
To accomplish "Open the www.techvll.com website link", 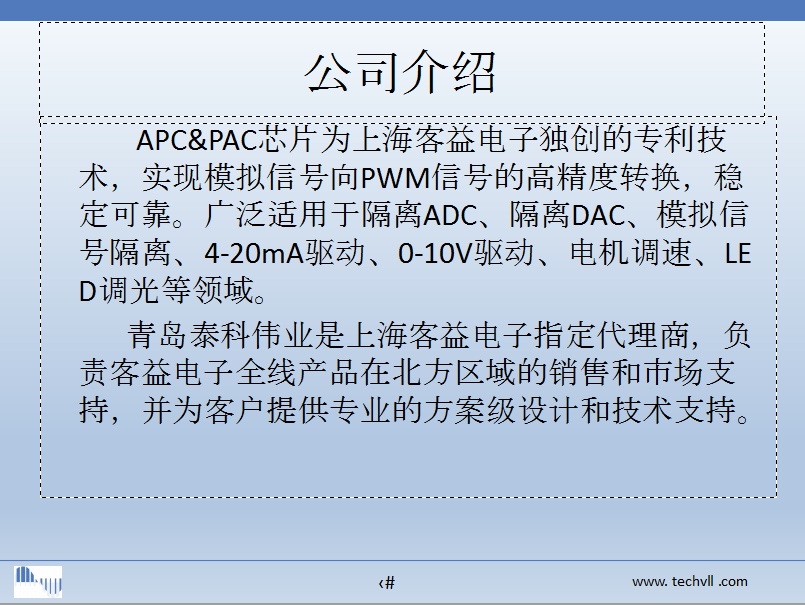I will 689,581.
